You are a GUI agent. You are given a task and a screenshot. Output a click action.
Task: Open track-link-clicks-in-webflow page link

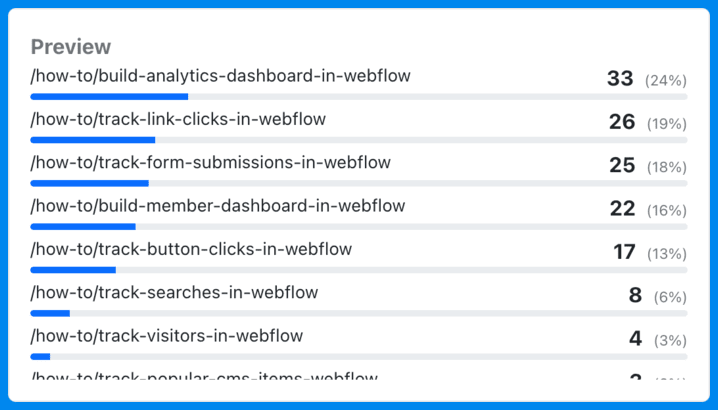178,119
